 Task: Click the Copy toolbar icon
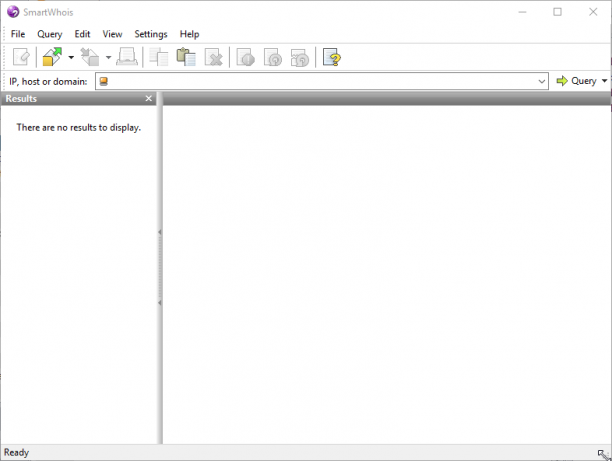point(159,57)
